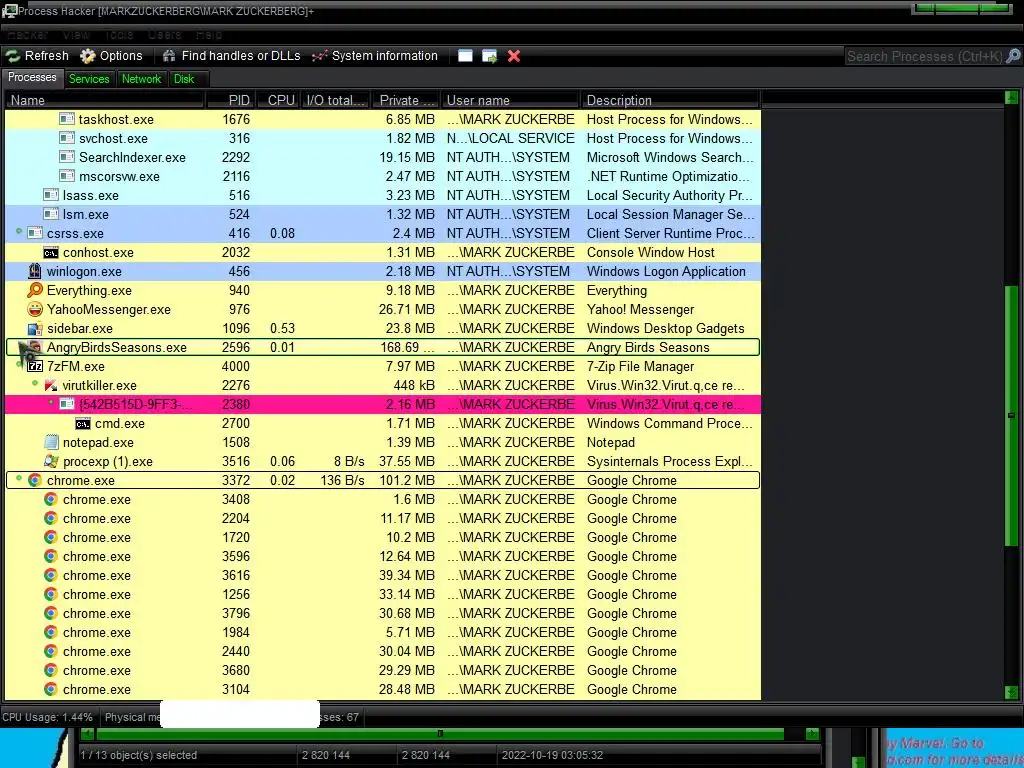
Task: Open the System information graph icon
Action: pyautogui.click(x=319, y=56)
